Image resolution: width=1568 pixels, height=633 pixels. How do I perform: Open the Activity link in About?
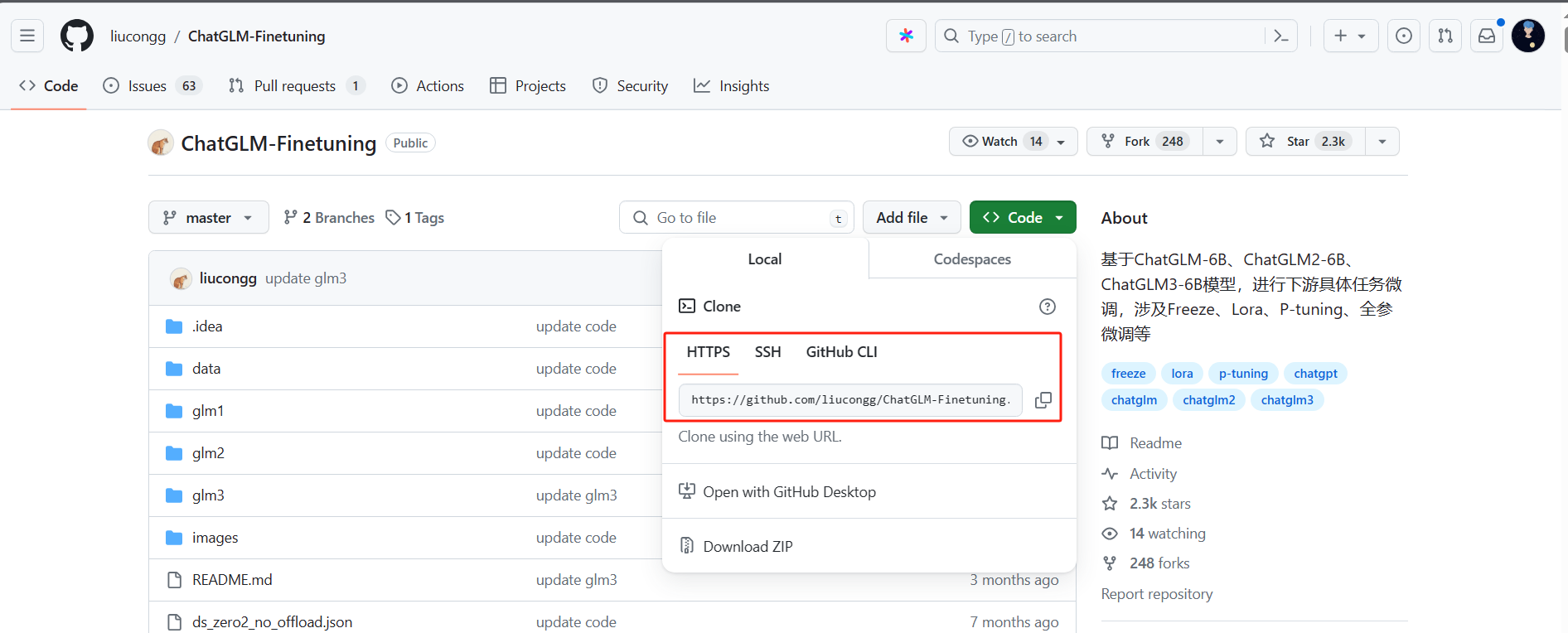pos(1140,474)
